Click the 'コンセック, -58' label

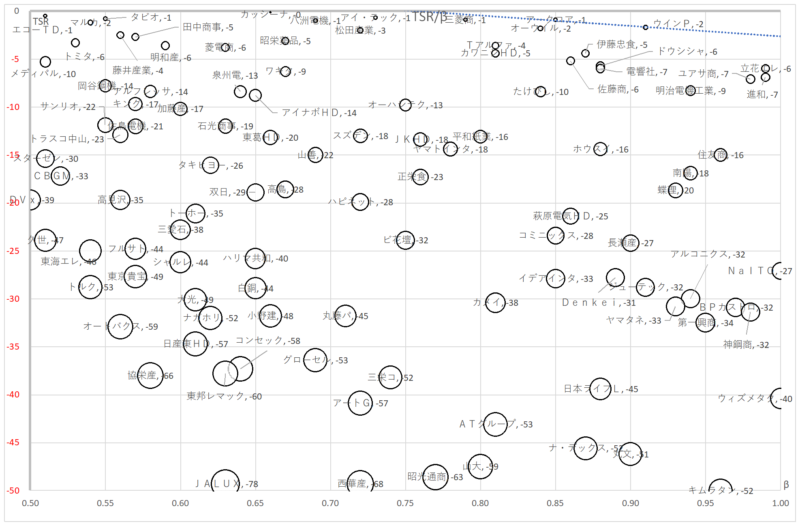(268, 340)
